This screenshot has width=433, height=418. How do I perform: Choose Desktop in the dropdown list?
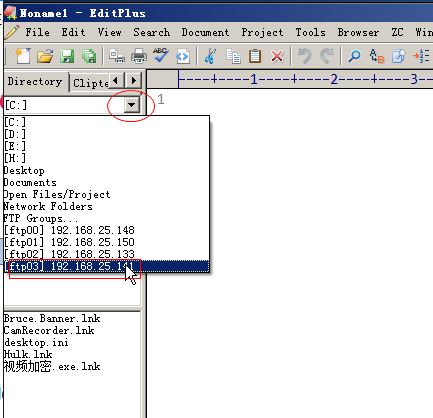click(x=107, y=170)
